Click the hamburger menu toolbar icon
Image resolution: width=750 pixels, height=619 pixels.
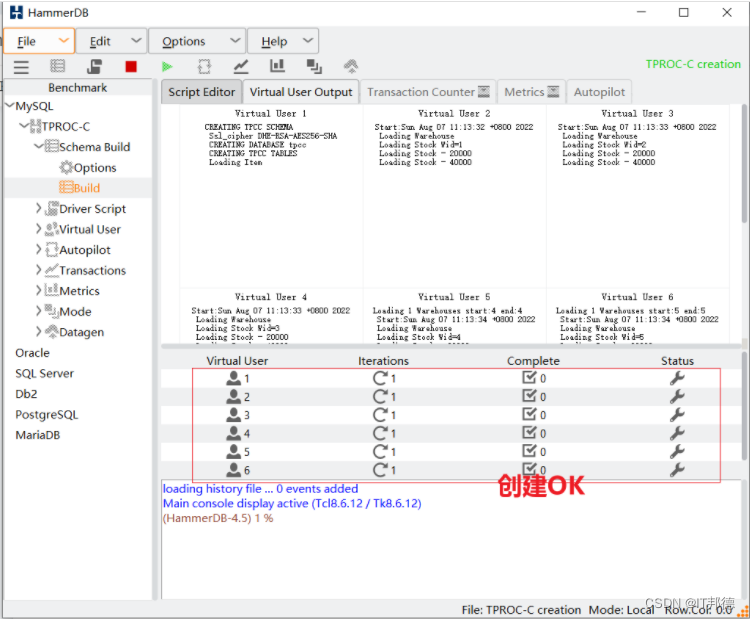[21, 67]
